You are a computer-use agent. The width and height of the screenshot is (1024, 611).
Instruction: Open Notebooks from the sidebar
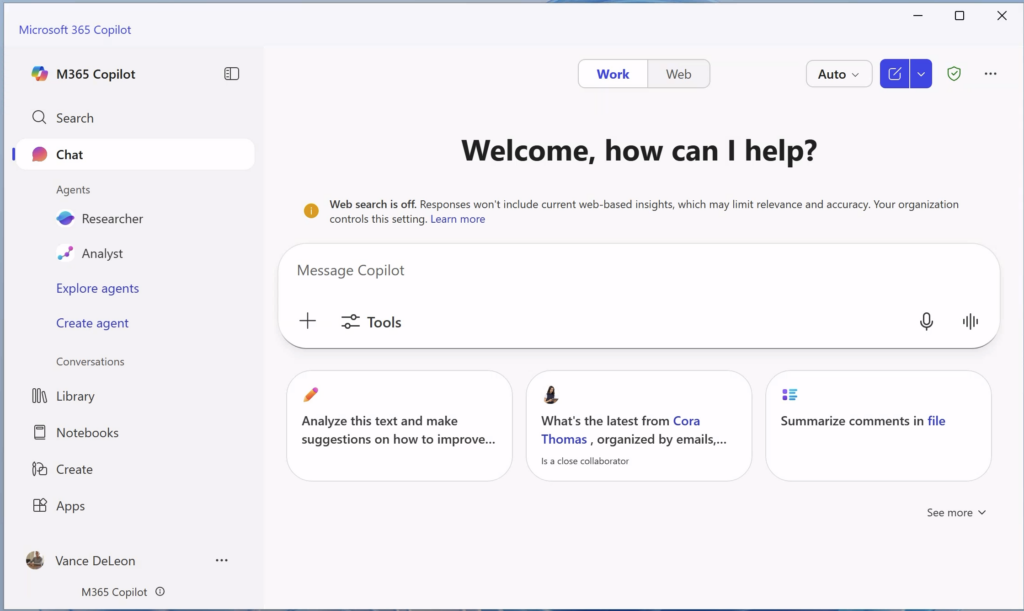tap(87, 433)
